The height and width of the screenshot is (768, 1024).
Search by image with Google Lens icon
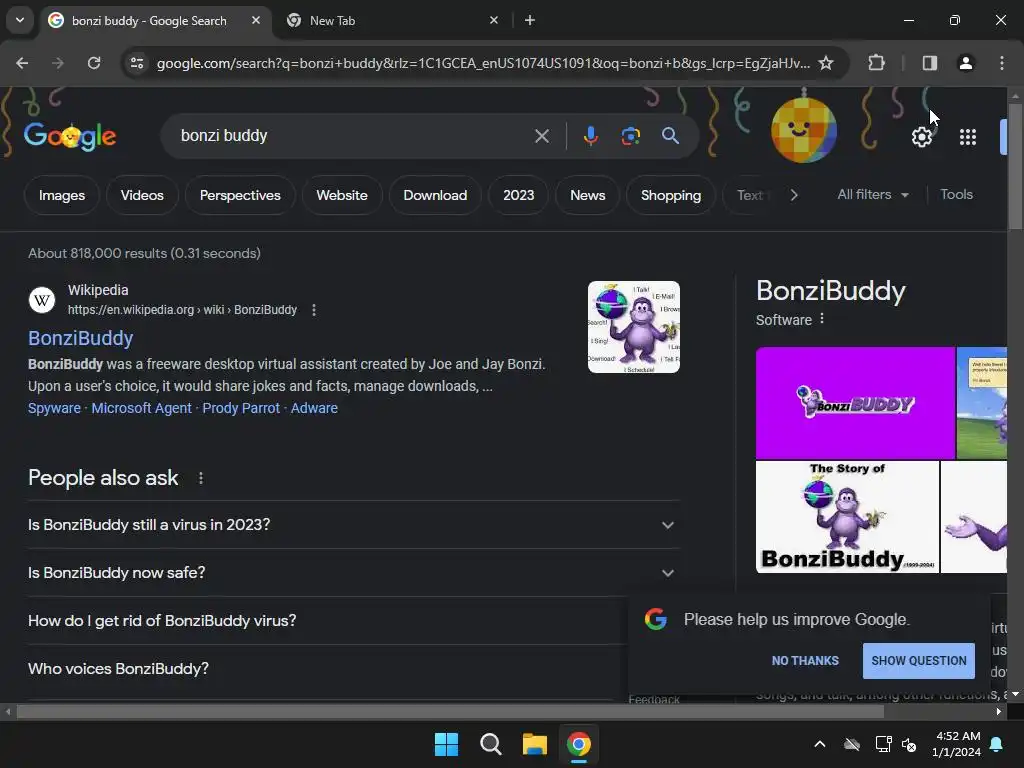point(631,136)
